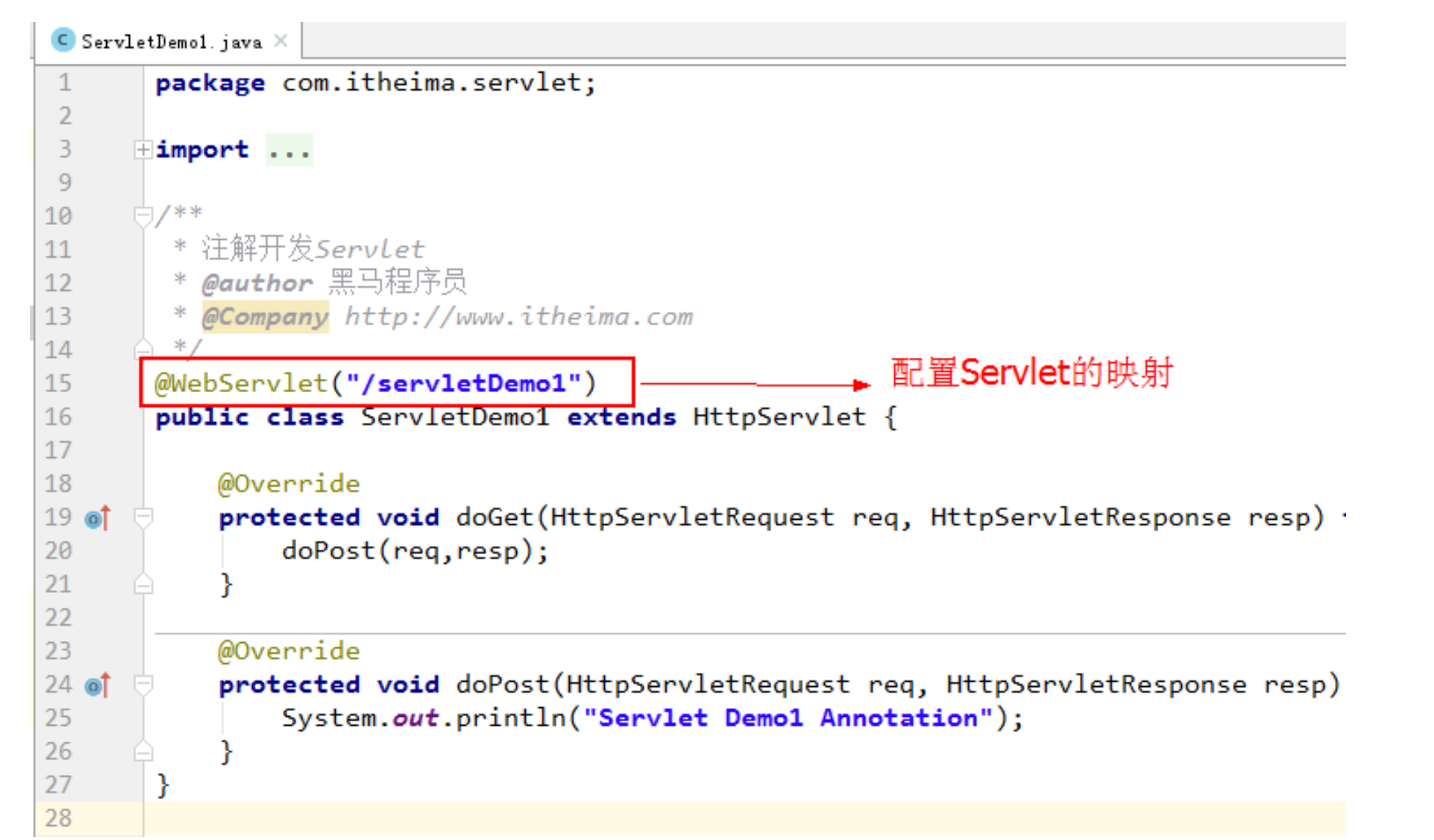Click the Javadoc fold end marker at line 14

(x=143, y=347)
